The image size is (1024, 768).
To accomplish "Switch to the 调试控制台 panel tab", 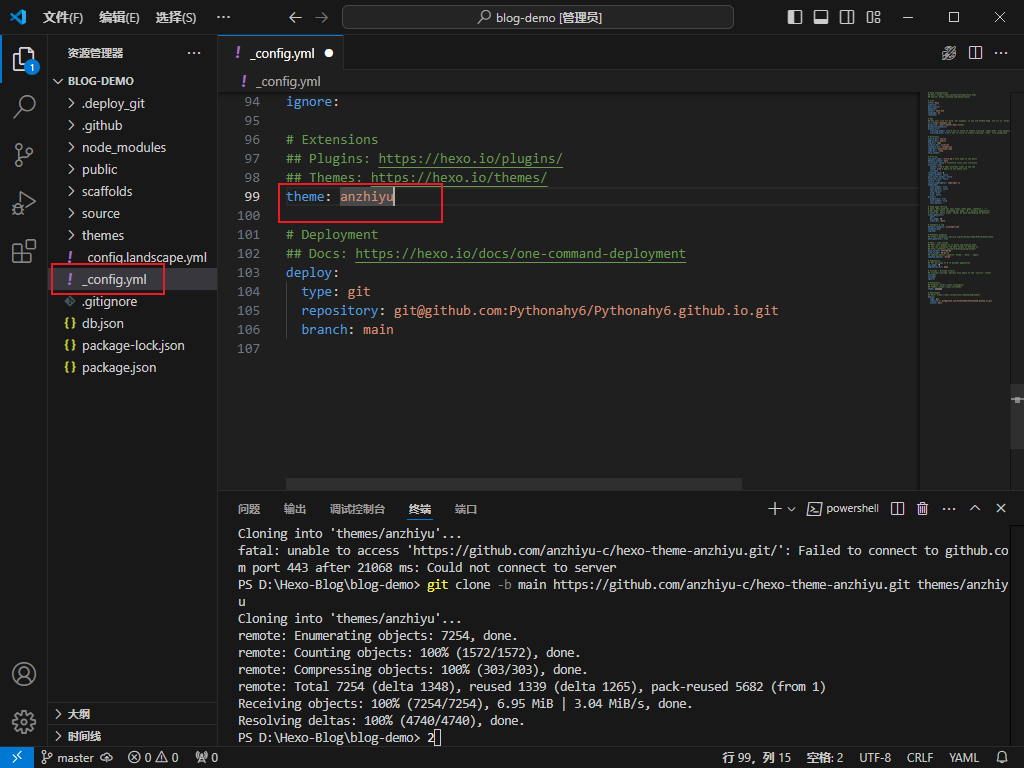I will 357,509.
